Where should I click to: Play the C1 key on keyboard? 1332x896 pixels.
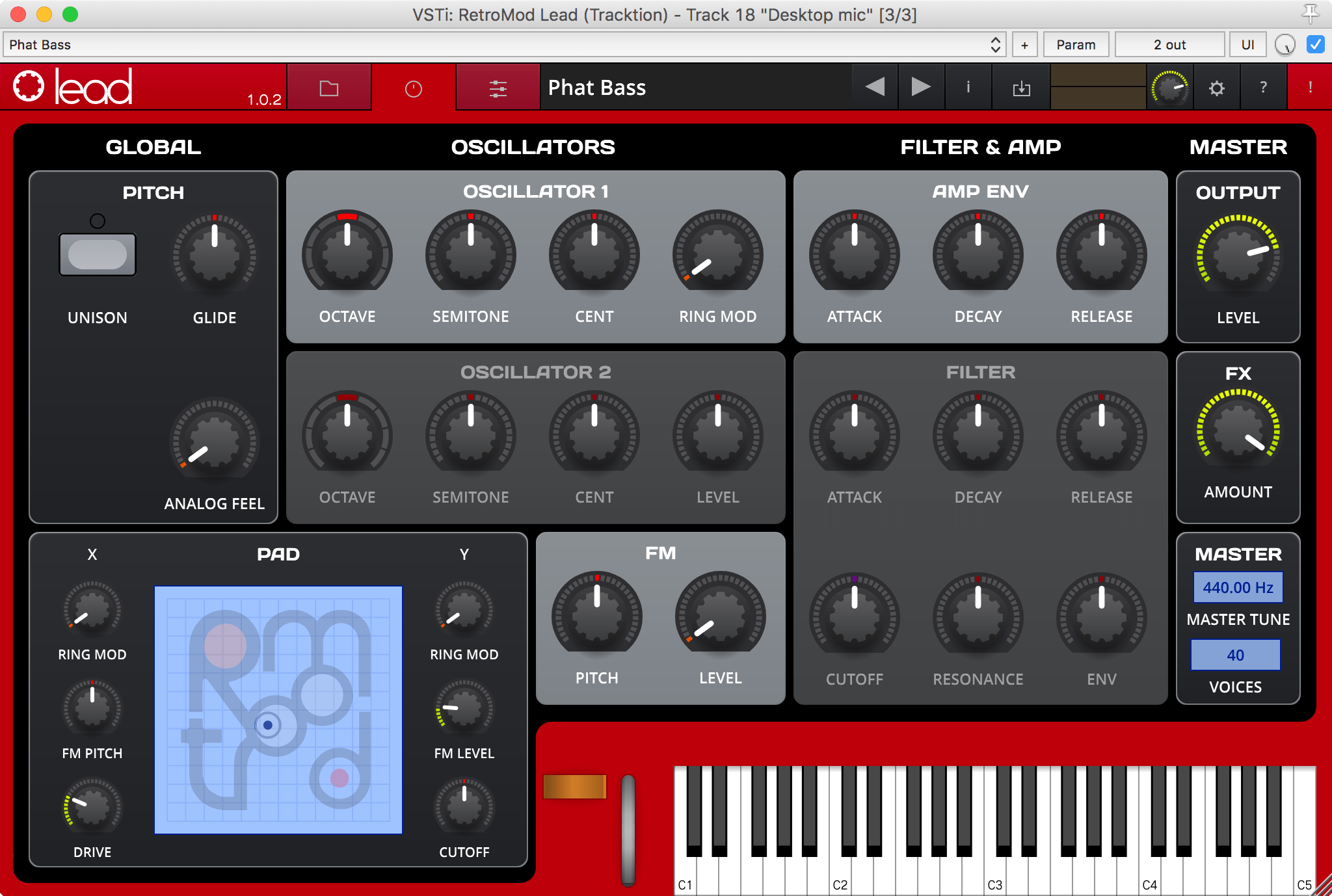click(686, 875)
